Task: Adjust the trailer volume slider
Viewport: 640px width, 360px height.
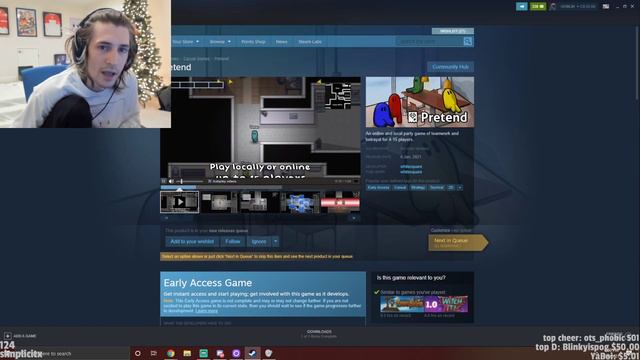Action: click(190, 181)
